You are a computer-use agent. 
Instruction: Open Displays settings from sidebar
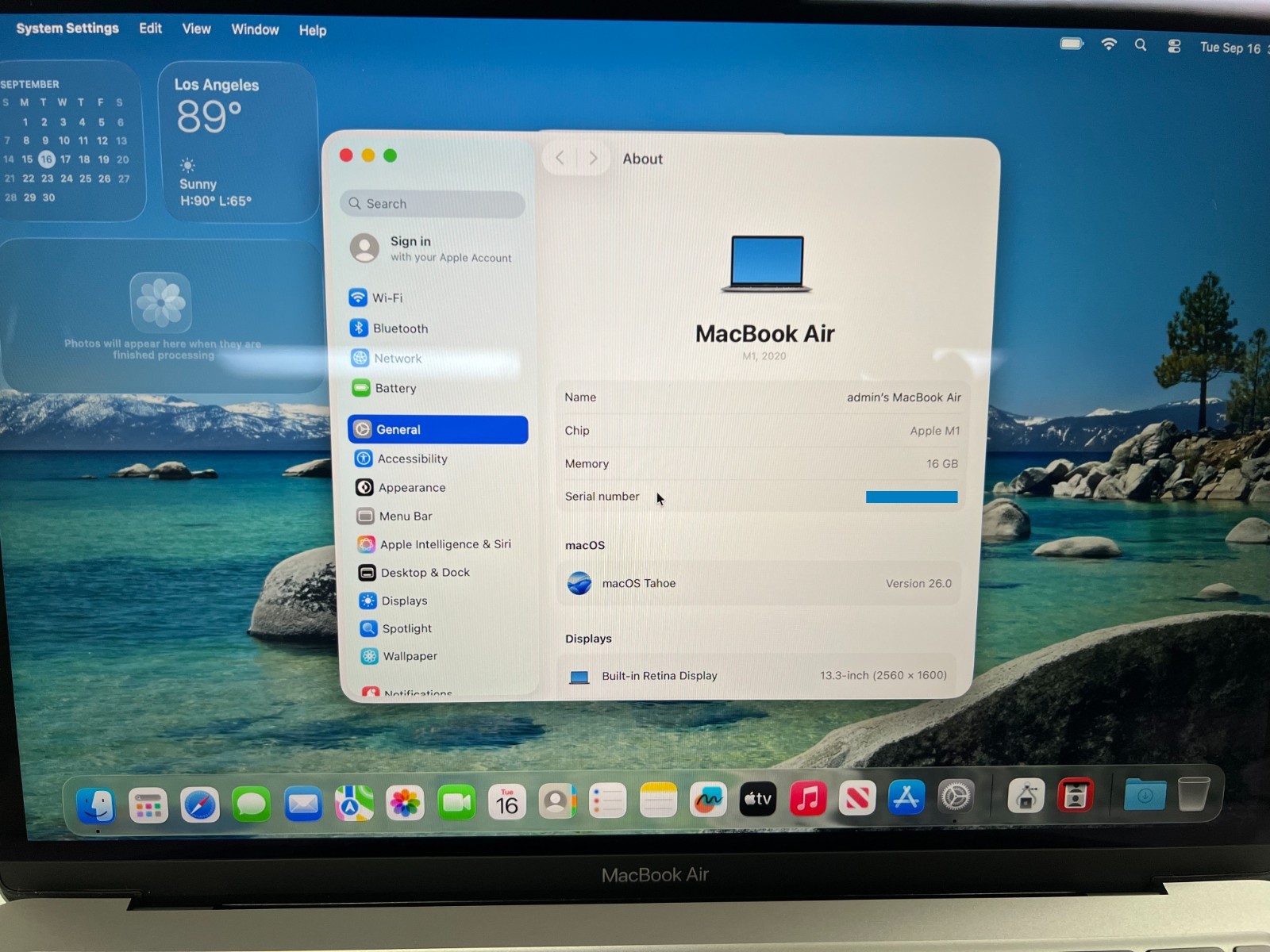pyautogui.click(x=403, y=601)
